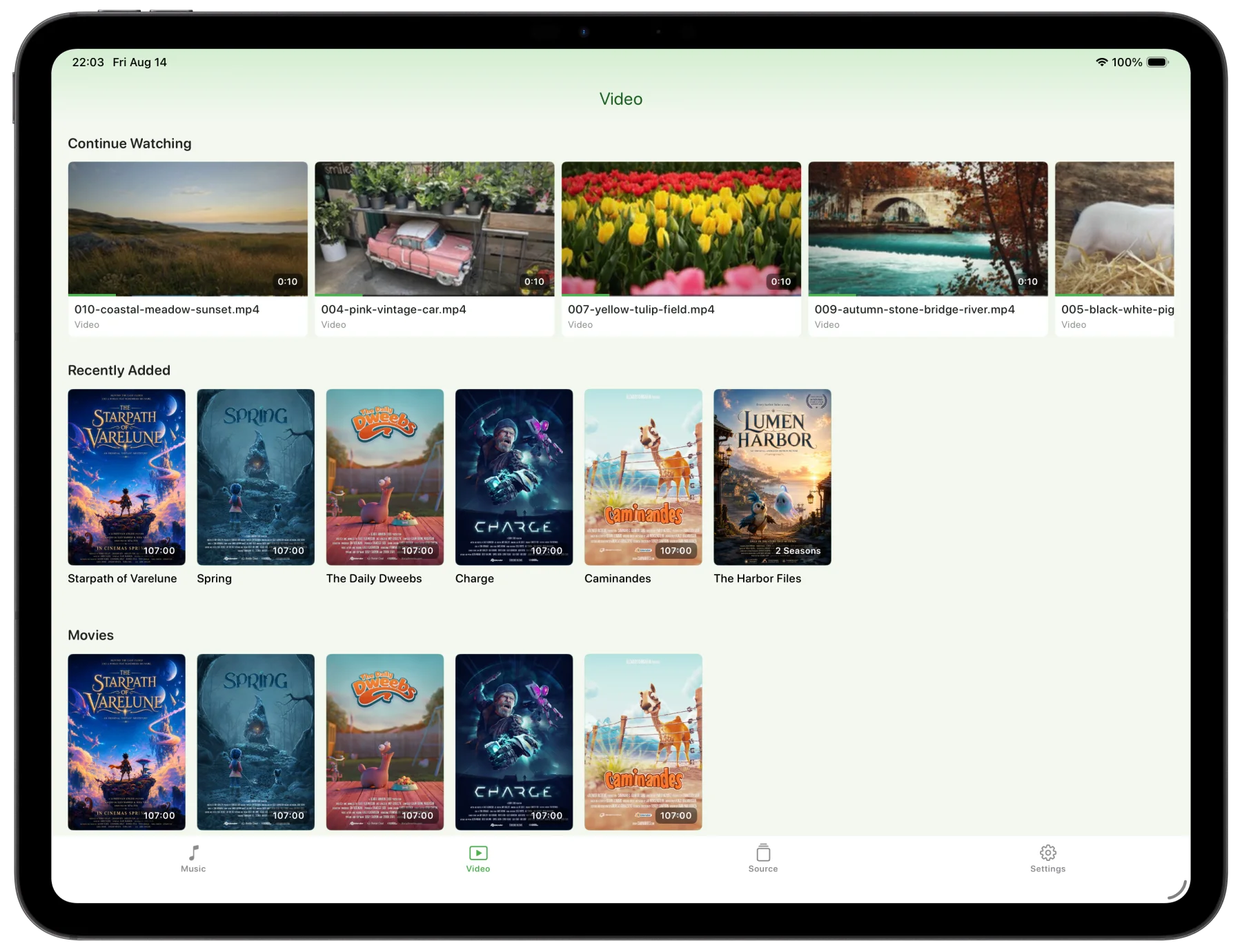
Task: Click the Continue Watching heading
Action: pos(130,143)
